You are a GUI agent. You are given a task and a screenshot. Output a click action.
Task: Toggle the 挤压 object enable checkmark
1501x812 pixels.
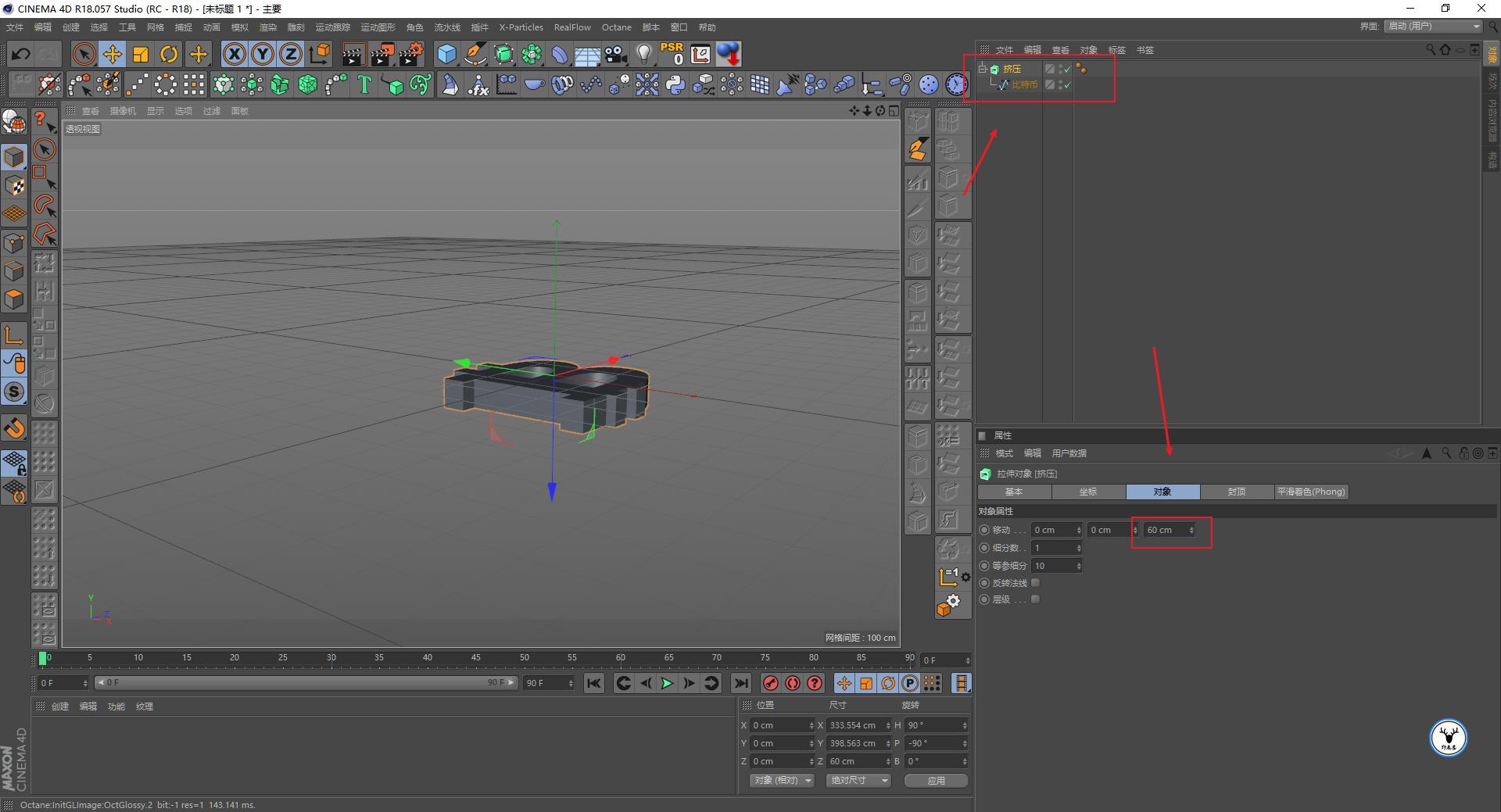[x=1068, y=70]
